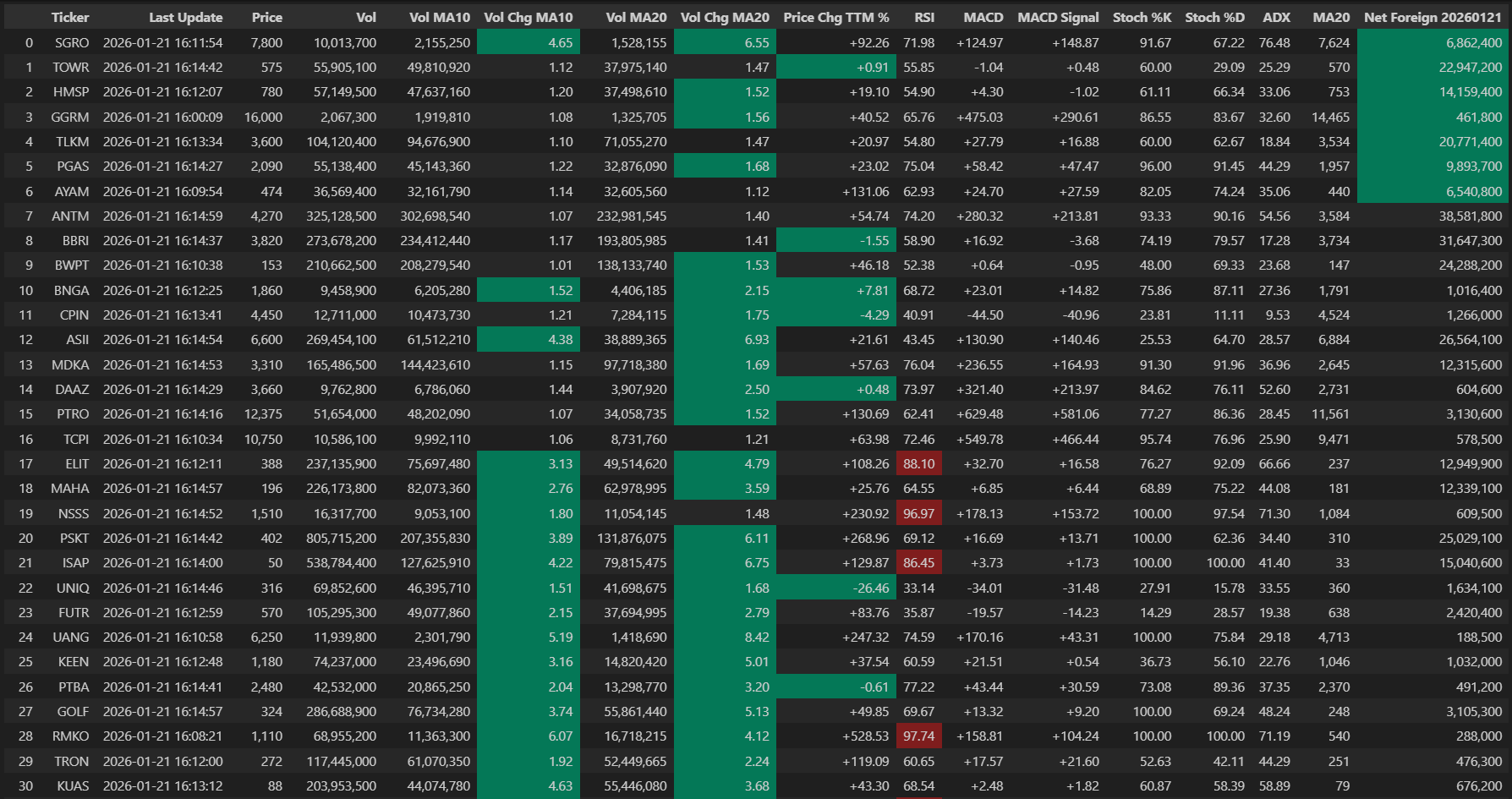
Task: Click the PGAS ticker cell
Action: (73, 166)
